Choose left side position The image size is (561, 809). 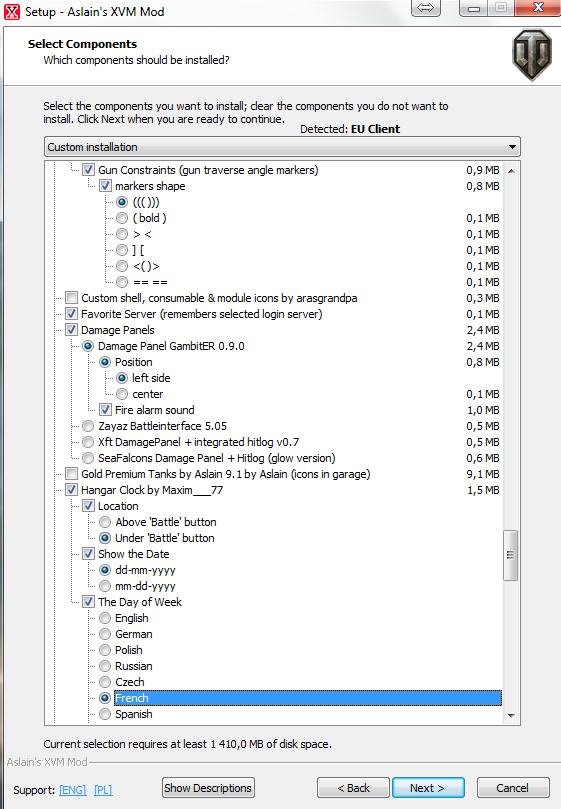pos(122,378)
